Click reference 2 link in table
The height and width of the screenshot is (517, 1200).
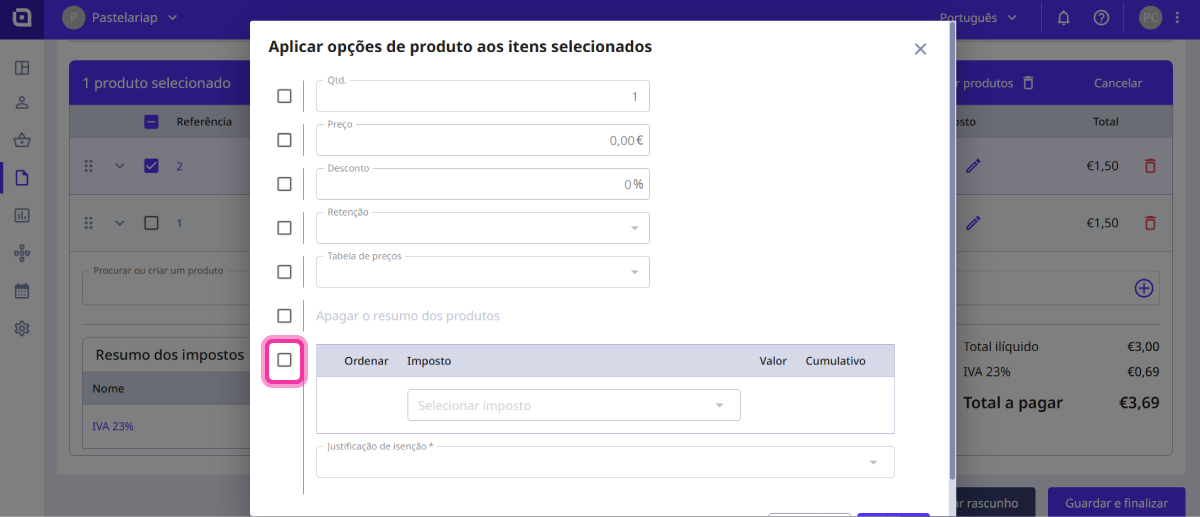click(180, 166)
